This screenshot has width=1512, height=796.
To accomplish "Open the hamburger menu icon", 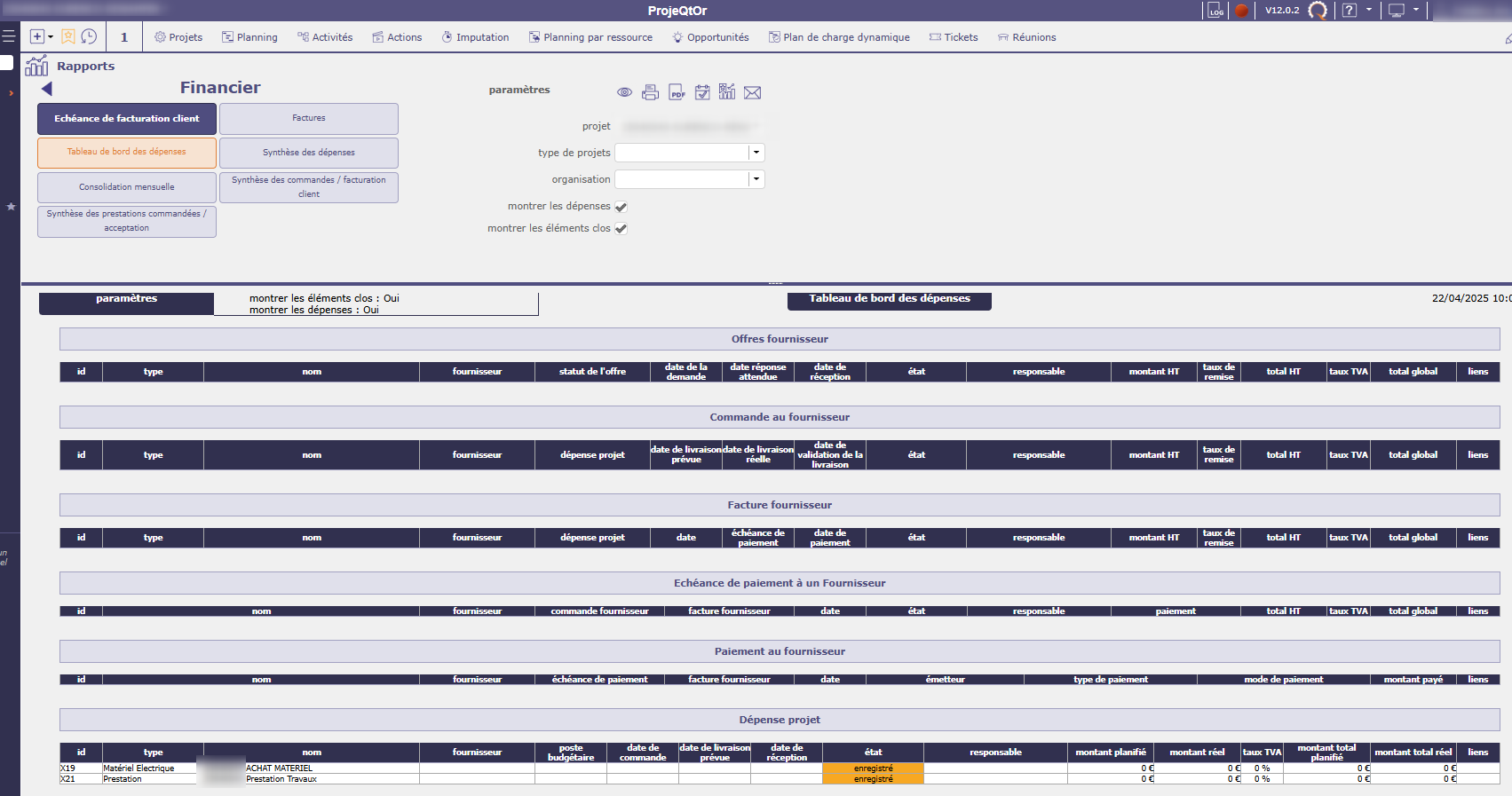I will (x=9, y=36).
